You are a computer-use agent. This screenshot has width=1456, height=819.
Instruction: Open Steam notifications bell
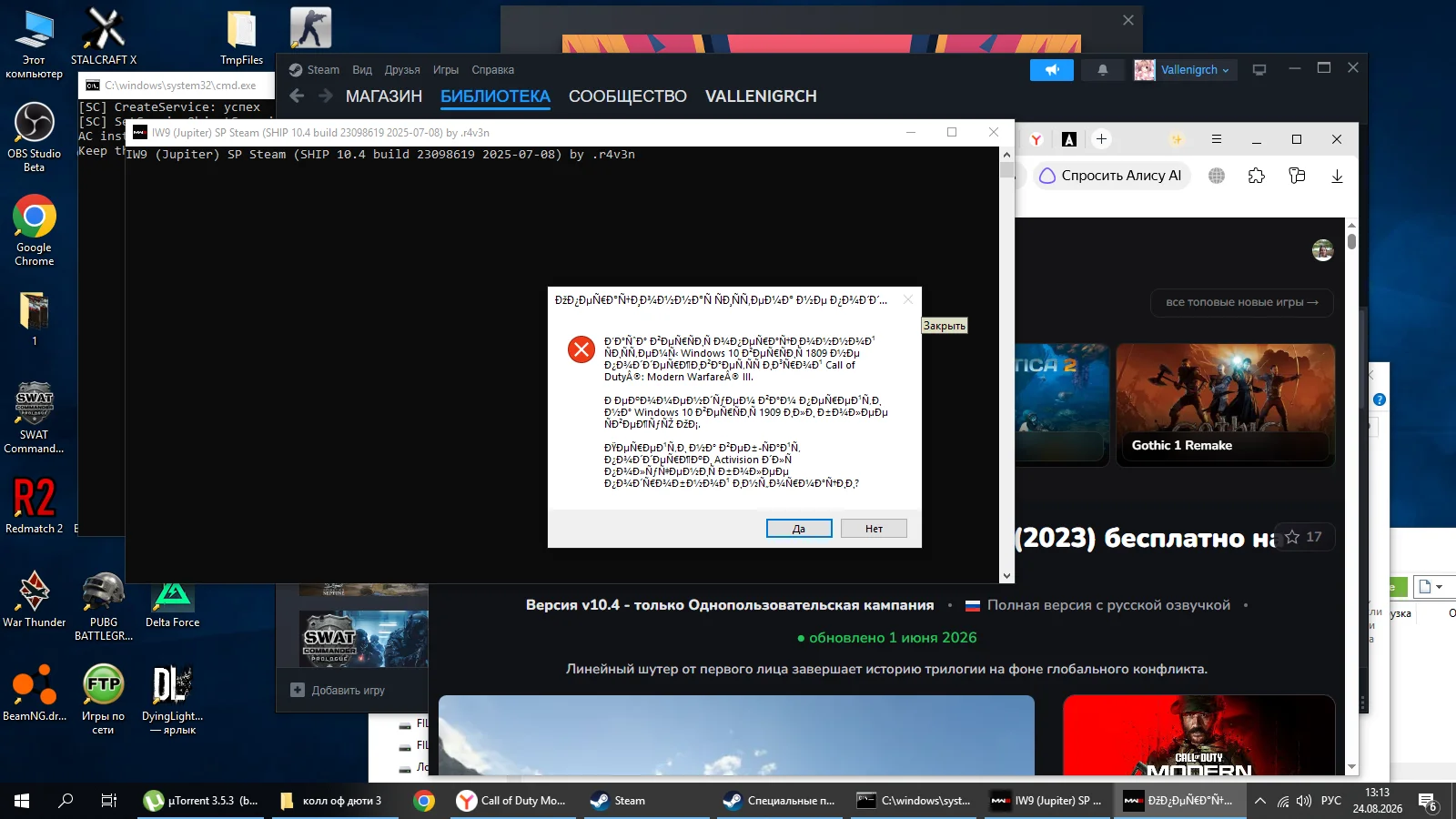1102,70
